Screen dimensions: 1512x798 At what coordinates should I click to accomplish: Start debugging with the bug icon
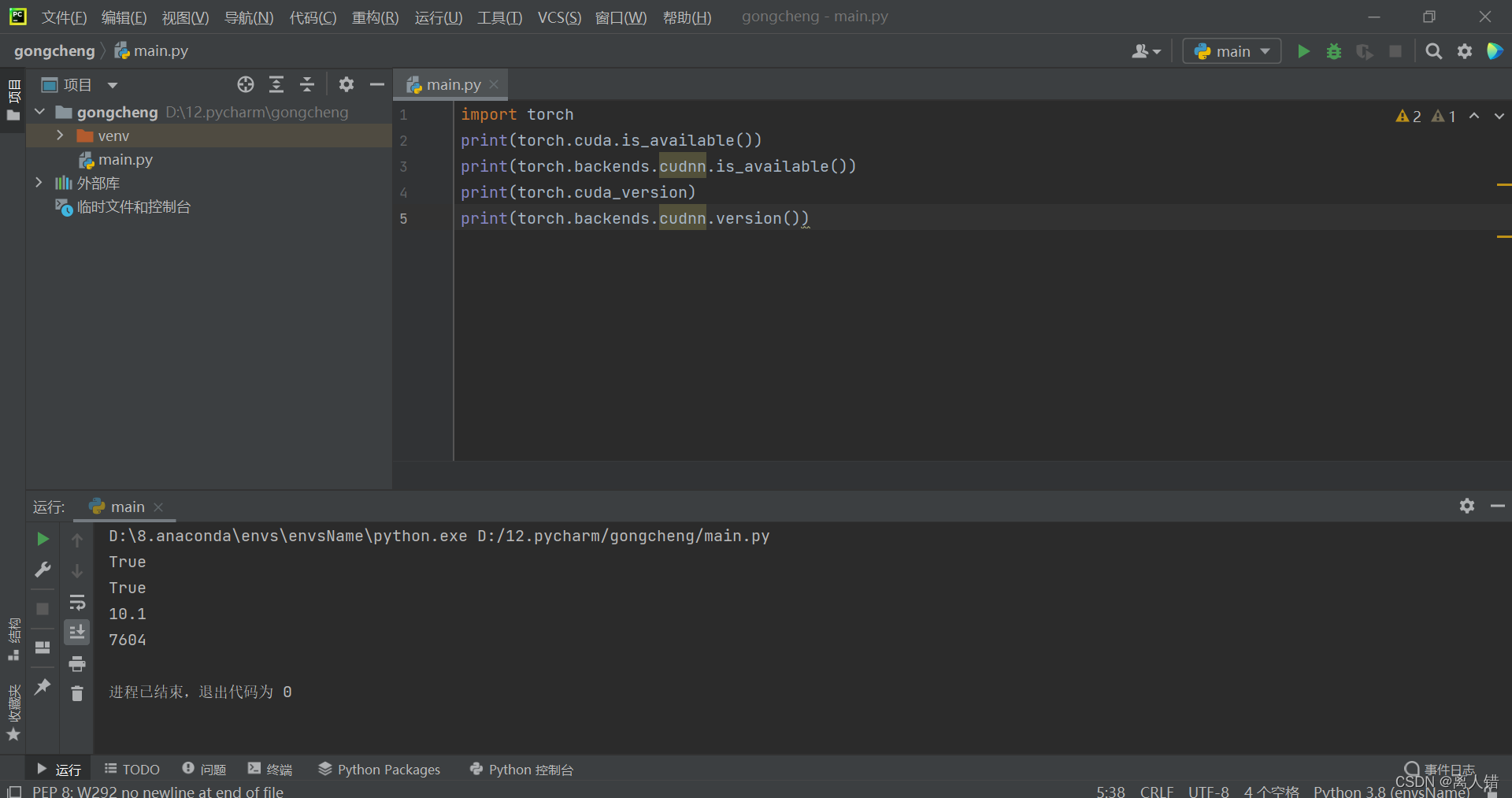tap(1334, 51)
